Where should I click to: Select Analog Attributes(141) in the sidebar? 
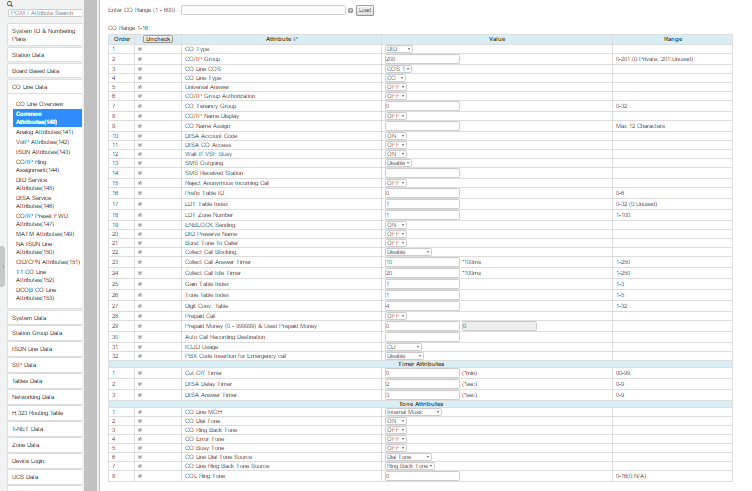click(x=44, y=131)
